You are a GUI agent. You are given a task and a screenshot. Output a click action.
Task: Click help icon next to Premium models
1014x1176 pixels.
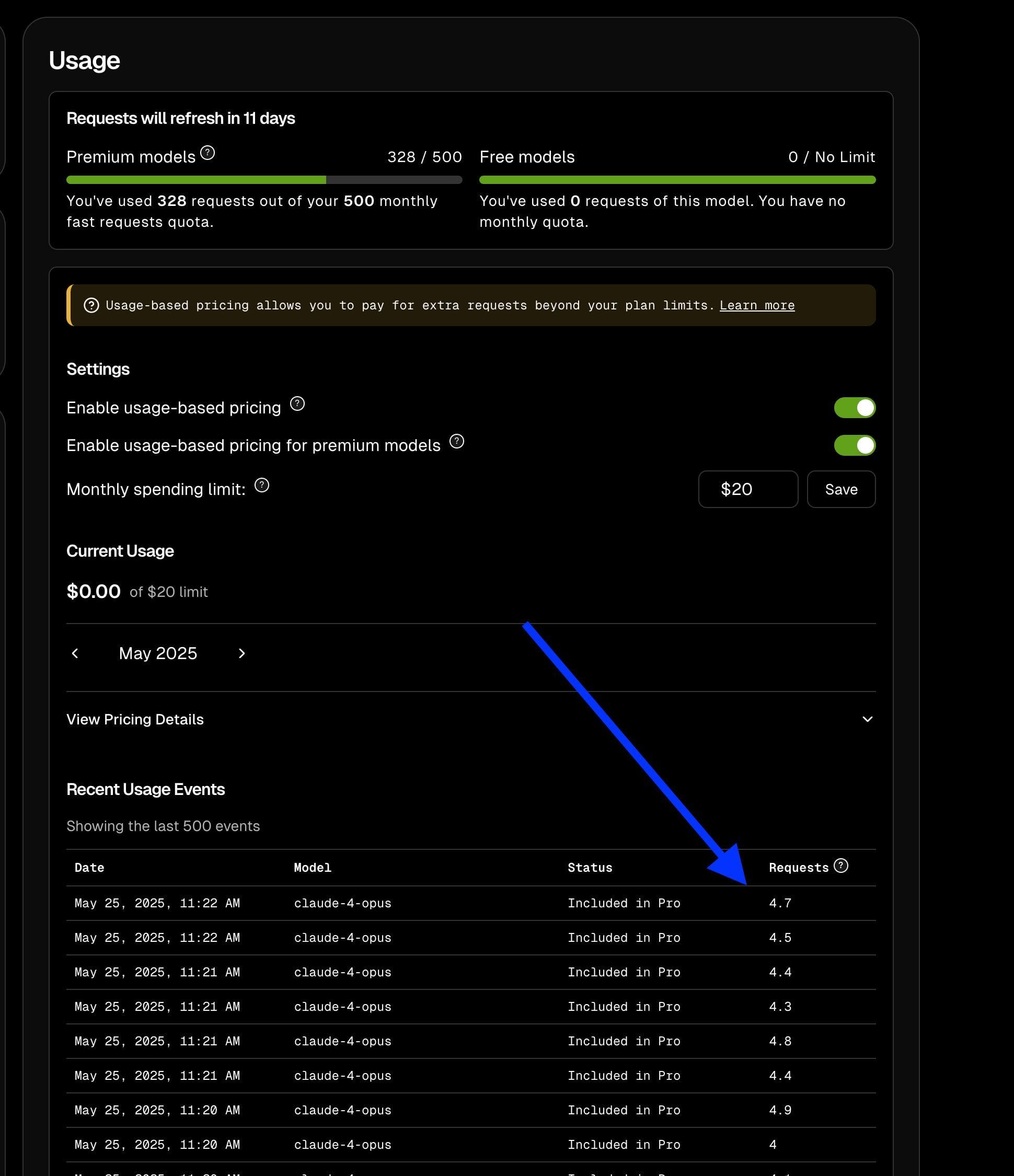208,153
